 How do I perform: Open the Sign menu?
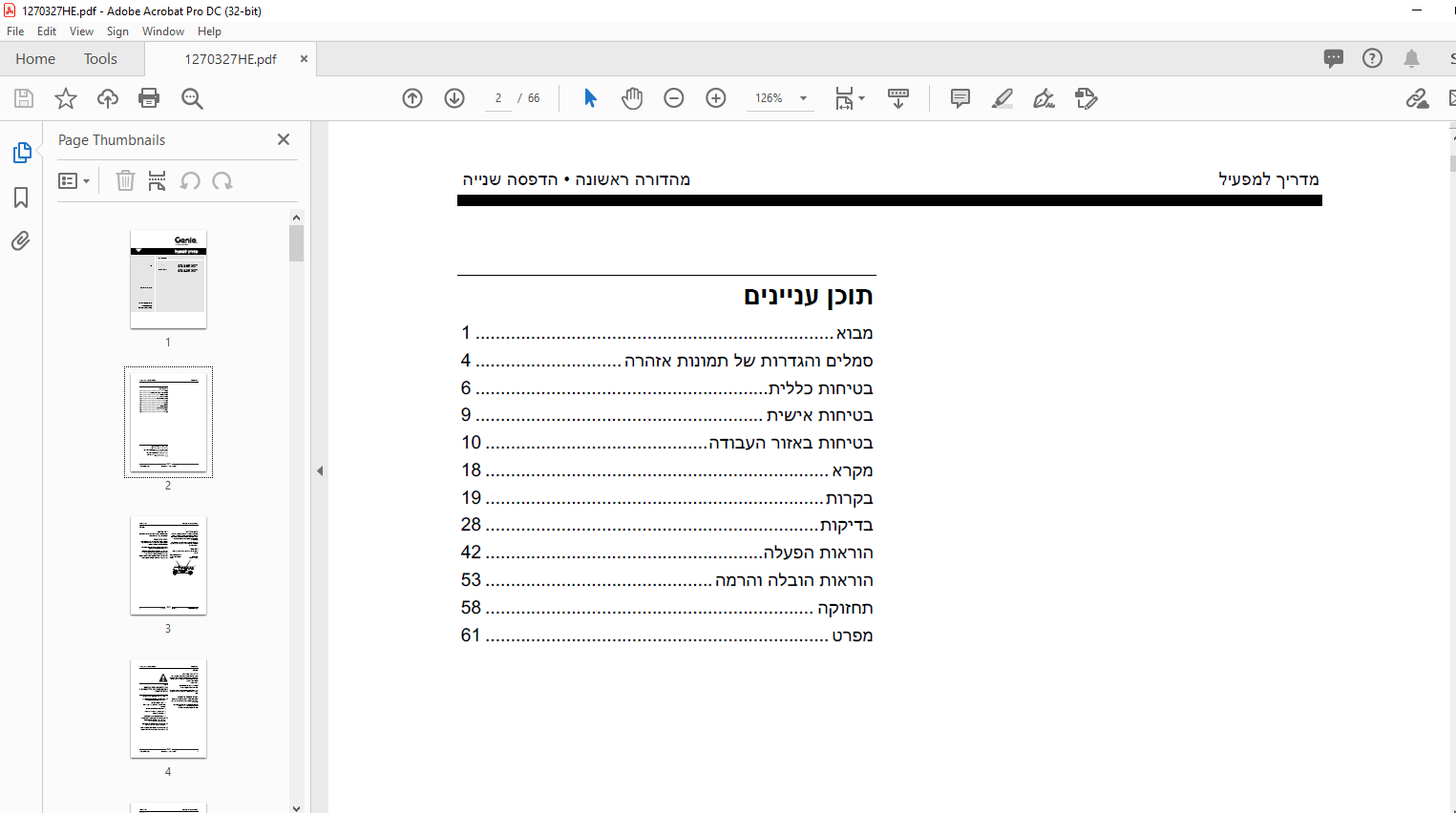[x=117, y=31]
